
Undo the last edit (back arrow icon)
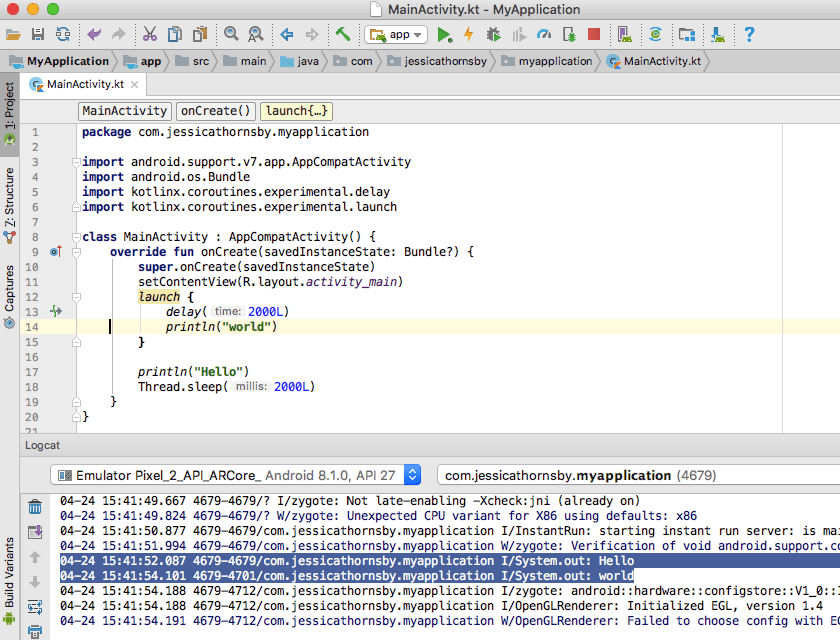tap(93, 34)
